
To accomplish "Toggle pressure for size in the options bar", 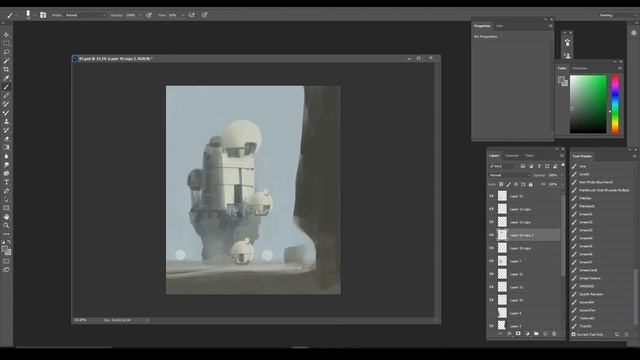I will pyautogui.click(x=204, y=15).
